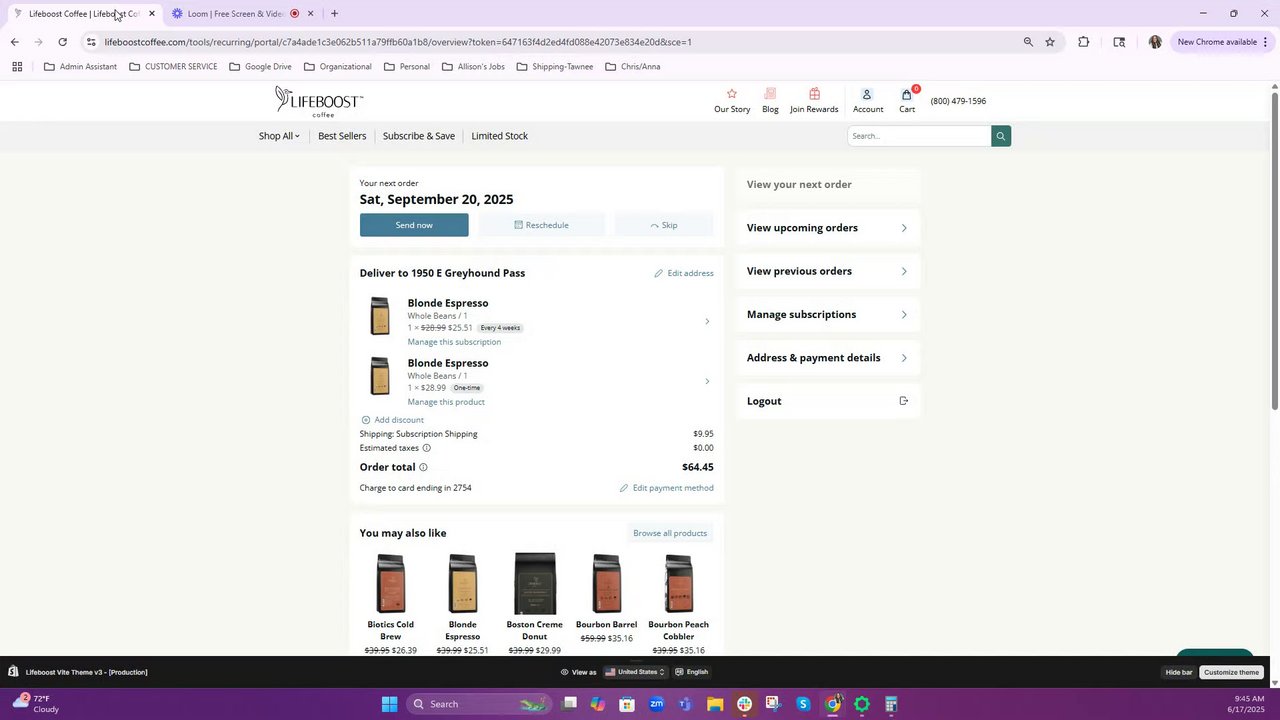Click Add discount link
This screenshot has height=720, width=1280.
pyautogui.click(x=392, y=420)
